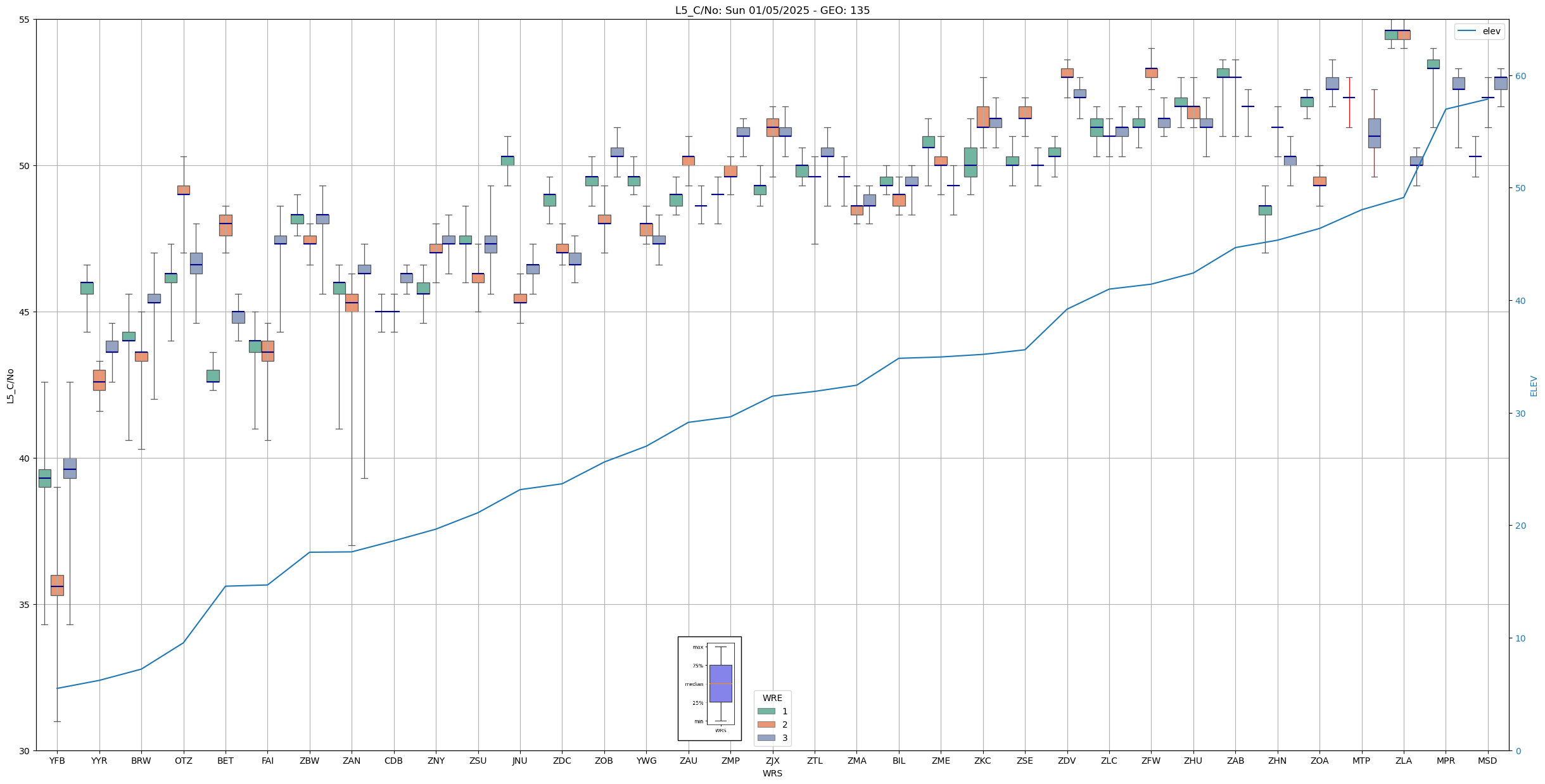Click the orange YFB box near 35.5
Viewport: 1545px width, 784px height.
[x=57, y=585]
